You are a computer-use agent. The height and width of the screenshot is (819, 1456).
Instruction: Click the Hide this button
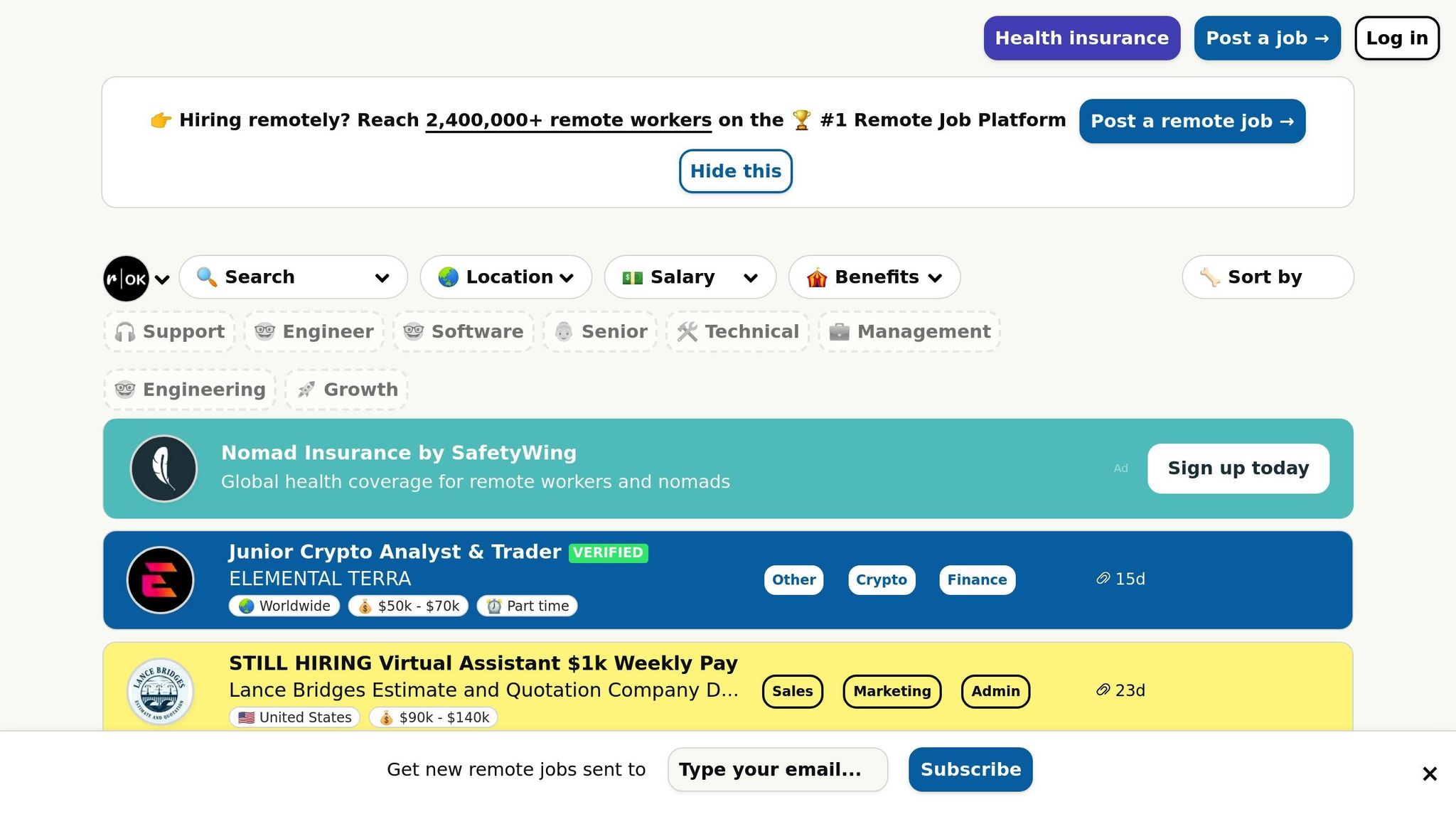pos(735,171)
